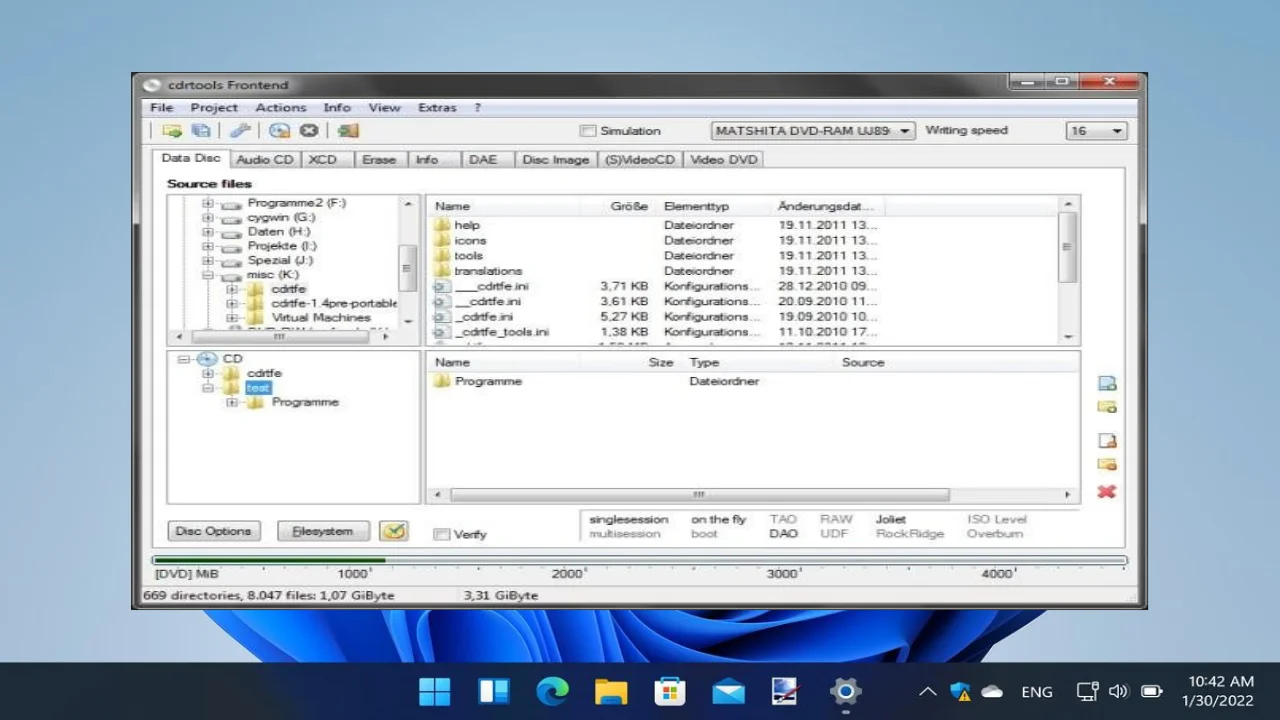Image resolution: width=1280 pixels, height=720 pixels.
Task: Show hidden system tray icons
Action: 928,691
